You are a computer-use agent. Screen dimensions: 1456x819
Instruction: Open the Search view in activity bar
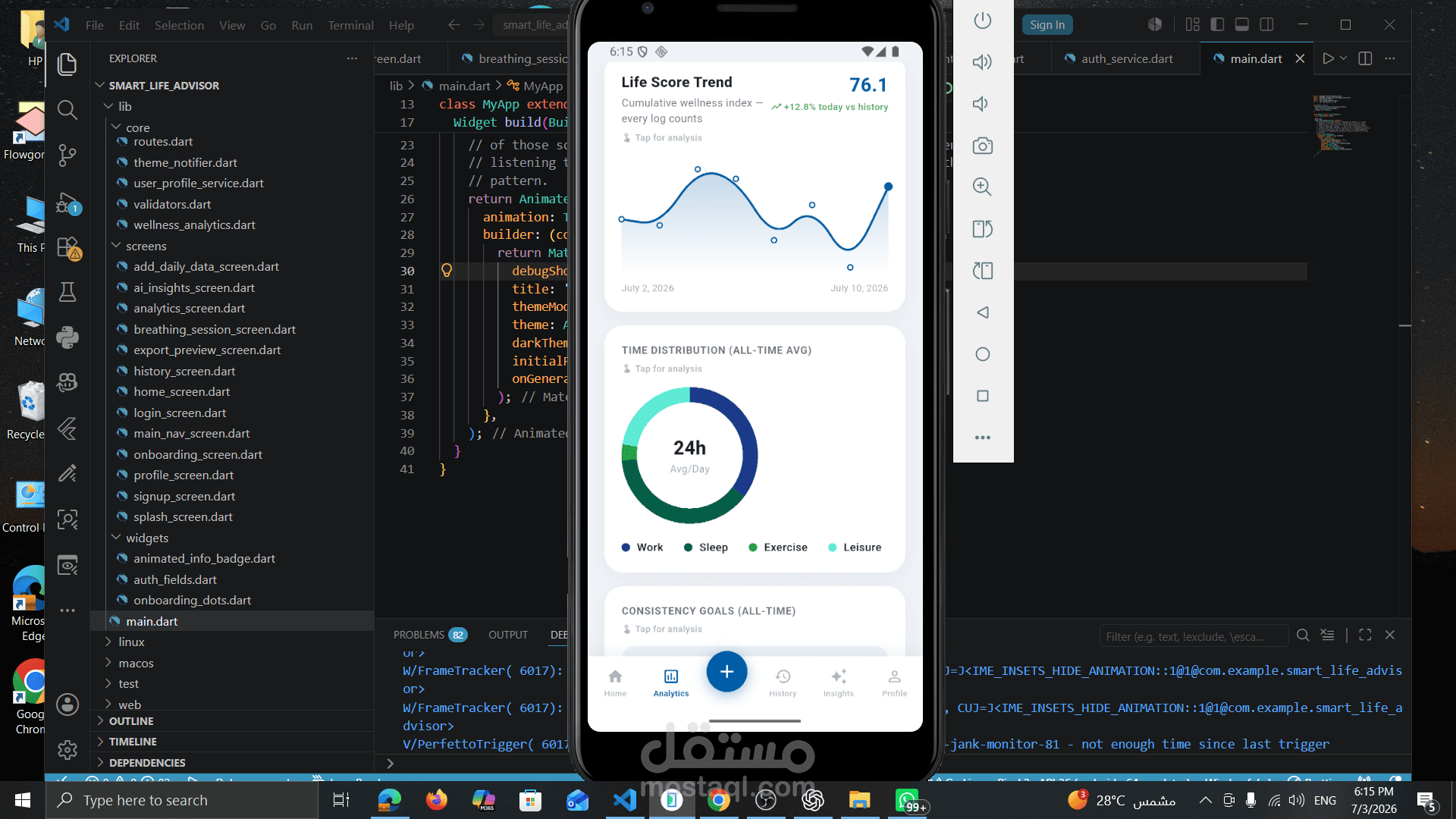67,110
